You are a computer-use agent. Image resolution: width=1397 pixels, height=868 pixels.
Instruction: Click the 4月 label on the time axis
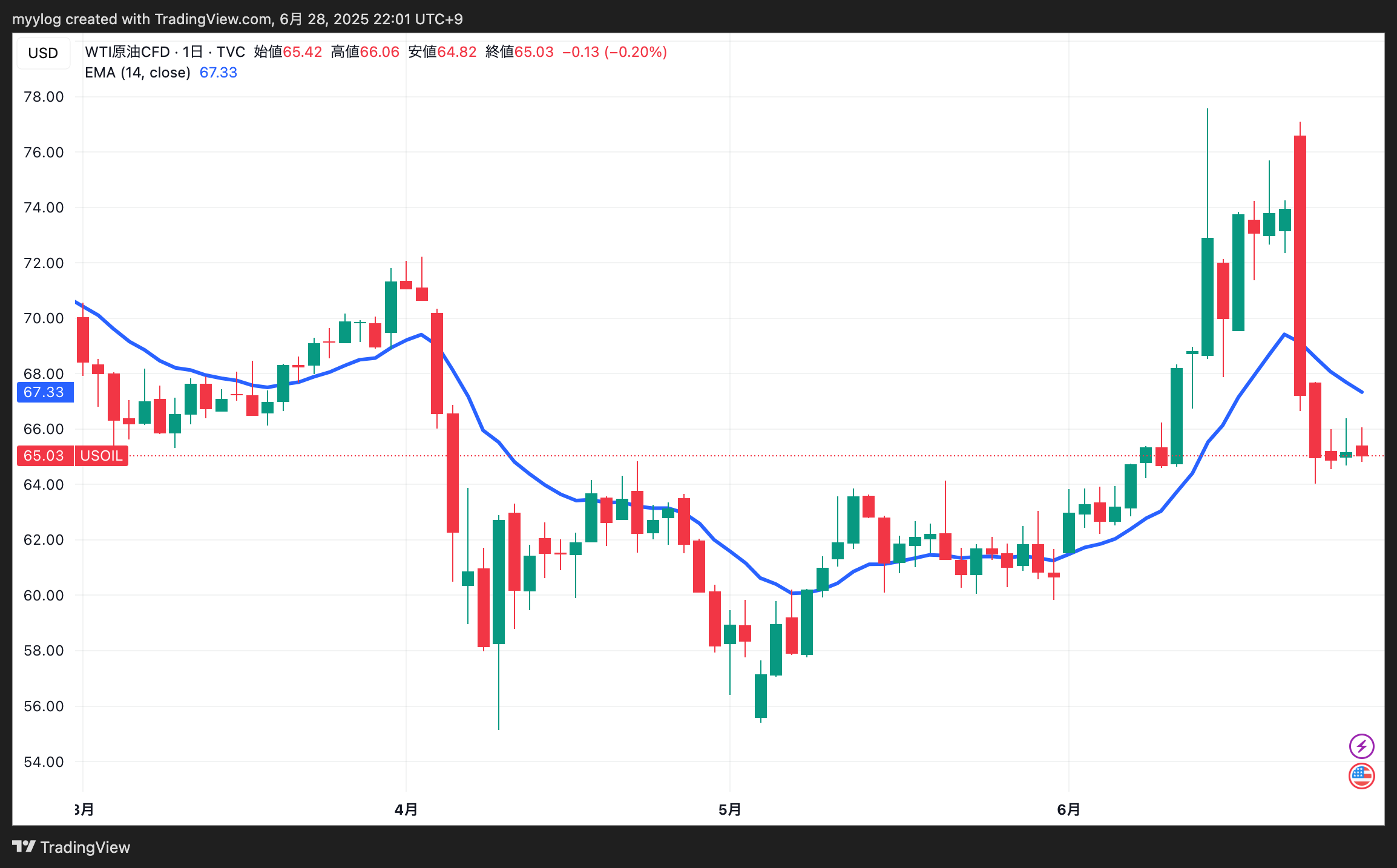(x=406, y=810)
